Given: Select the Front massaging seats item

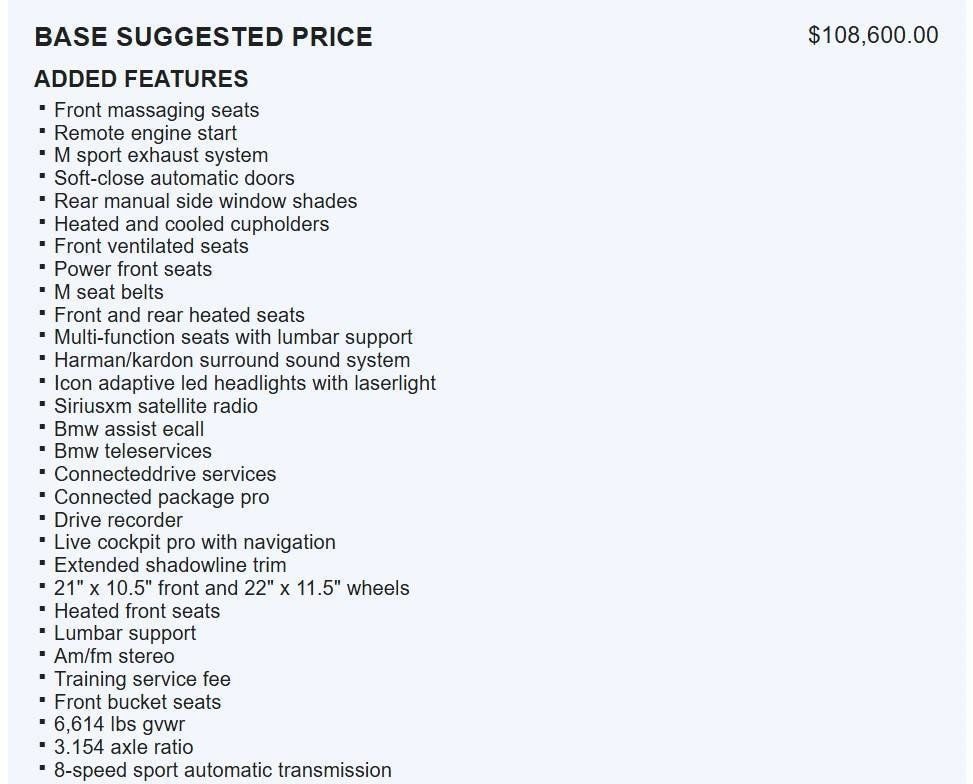Looking at the screenshot, I should 156,110.
